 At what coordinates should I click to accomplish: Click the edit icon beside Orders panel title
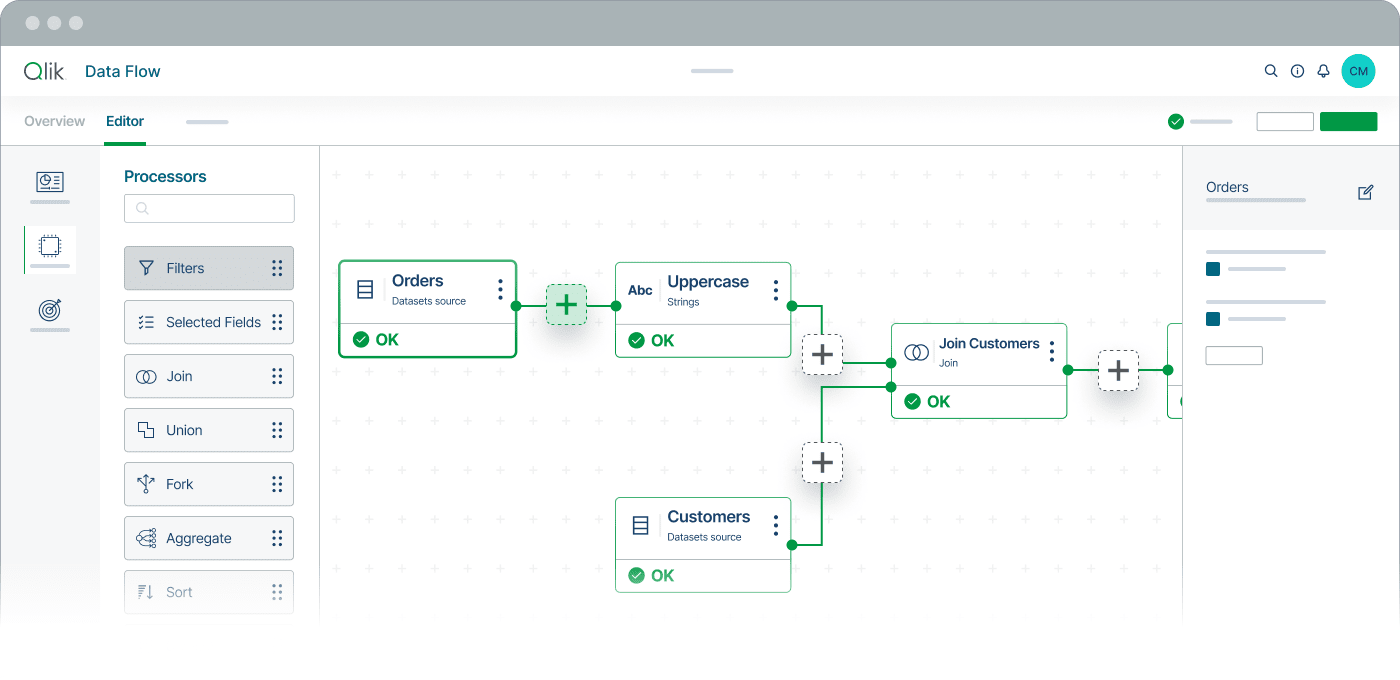[1366, 192]
